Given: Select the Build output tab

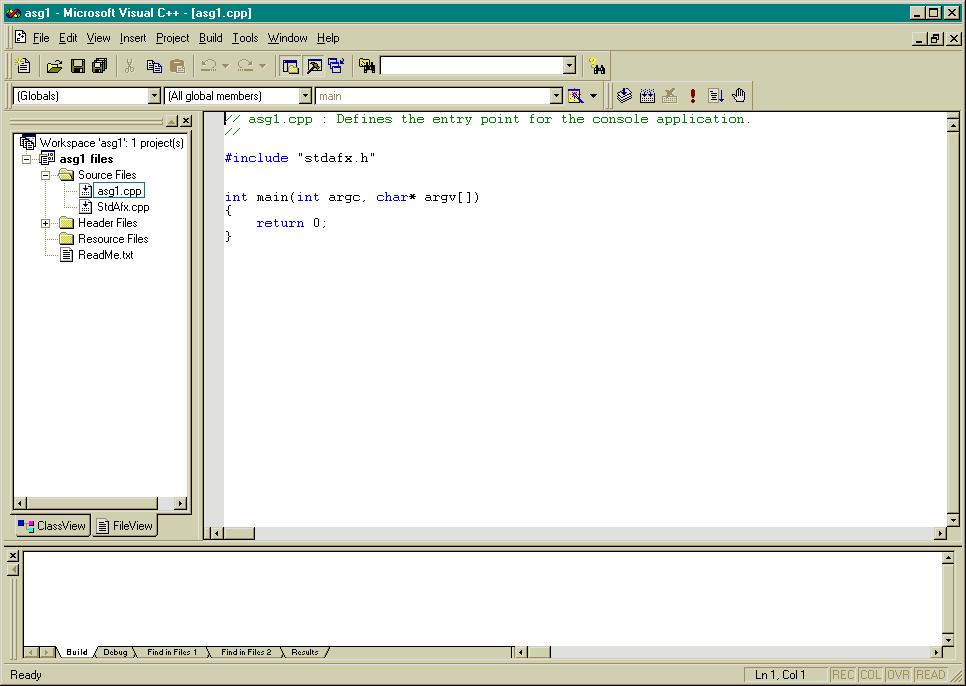Looking at the screenshot, I should (x=77, y=652).
